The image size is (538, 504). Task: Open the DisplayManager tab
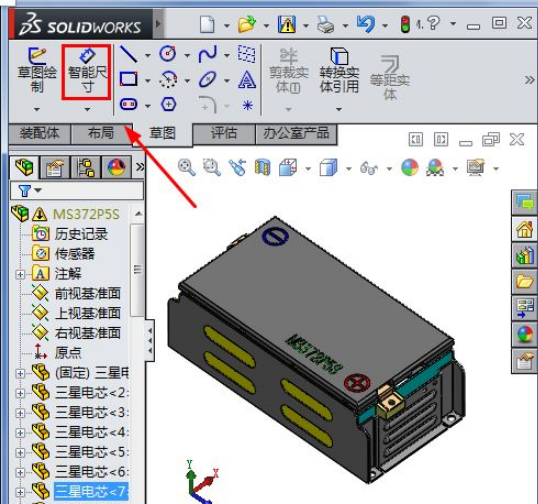(x=116, y=167)
